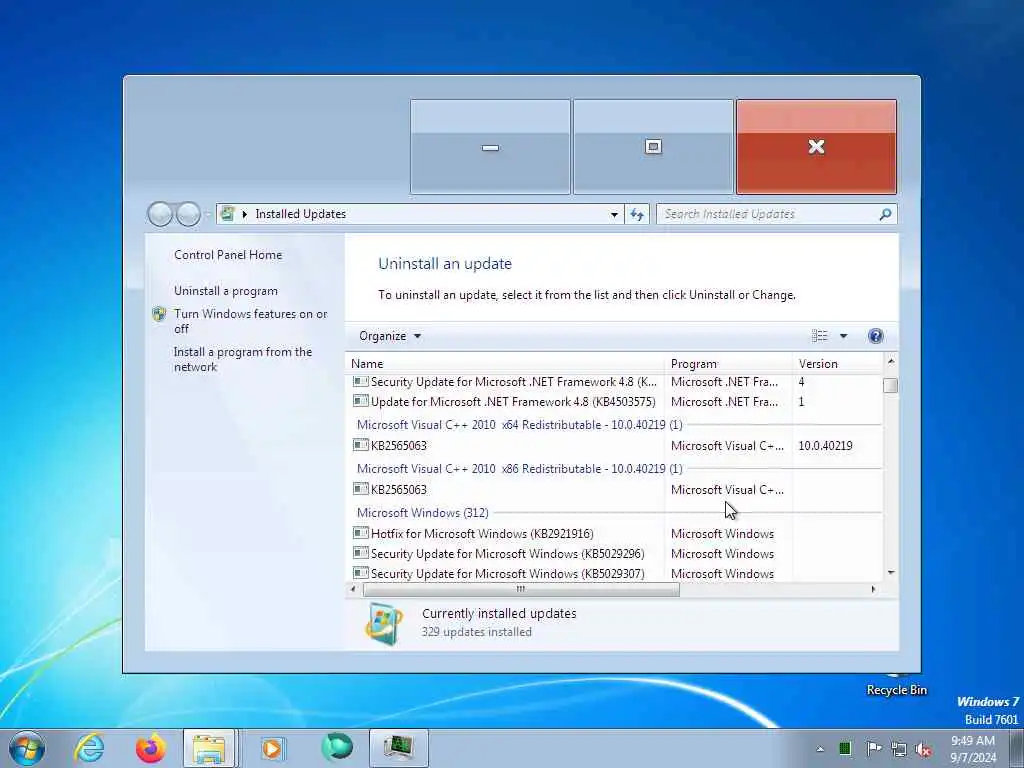The image size is (1024, 768).
Task: Launch Internet Explorer from taskbar
Action: [89, 748]
